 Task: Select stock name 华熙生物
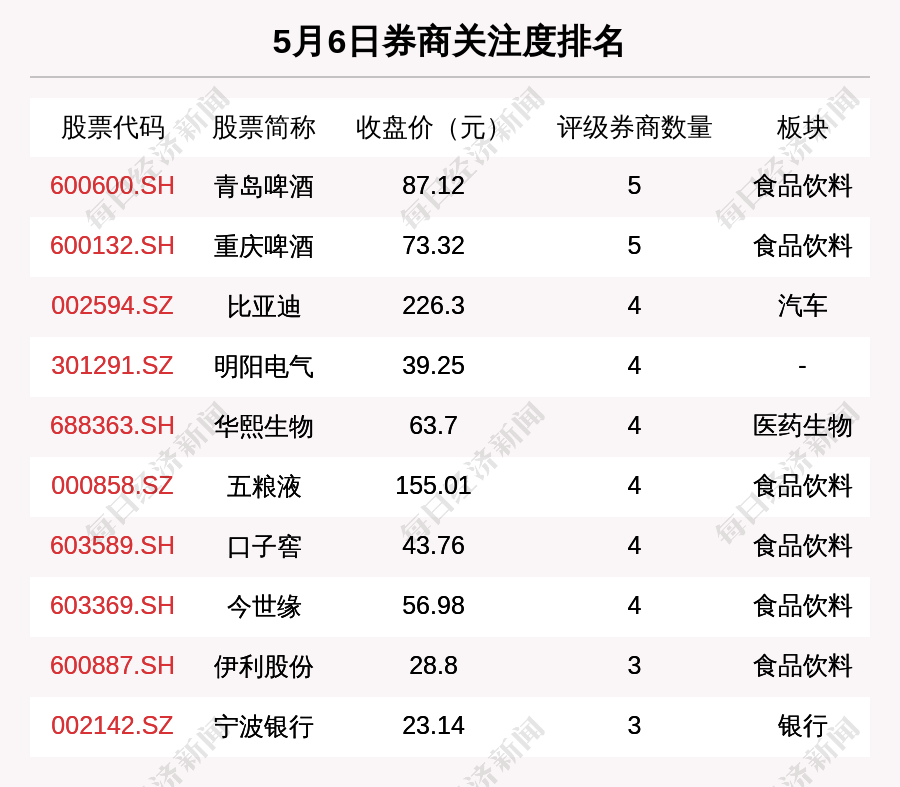(x=263, y=427)
